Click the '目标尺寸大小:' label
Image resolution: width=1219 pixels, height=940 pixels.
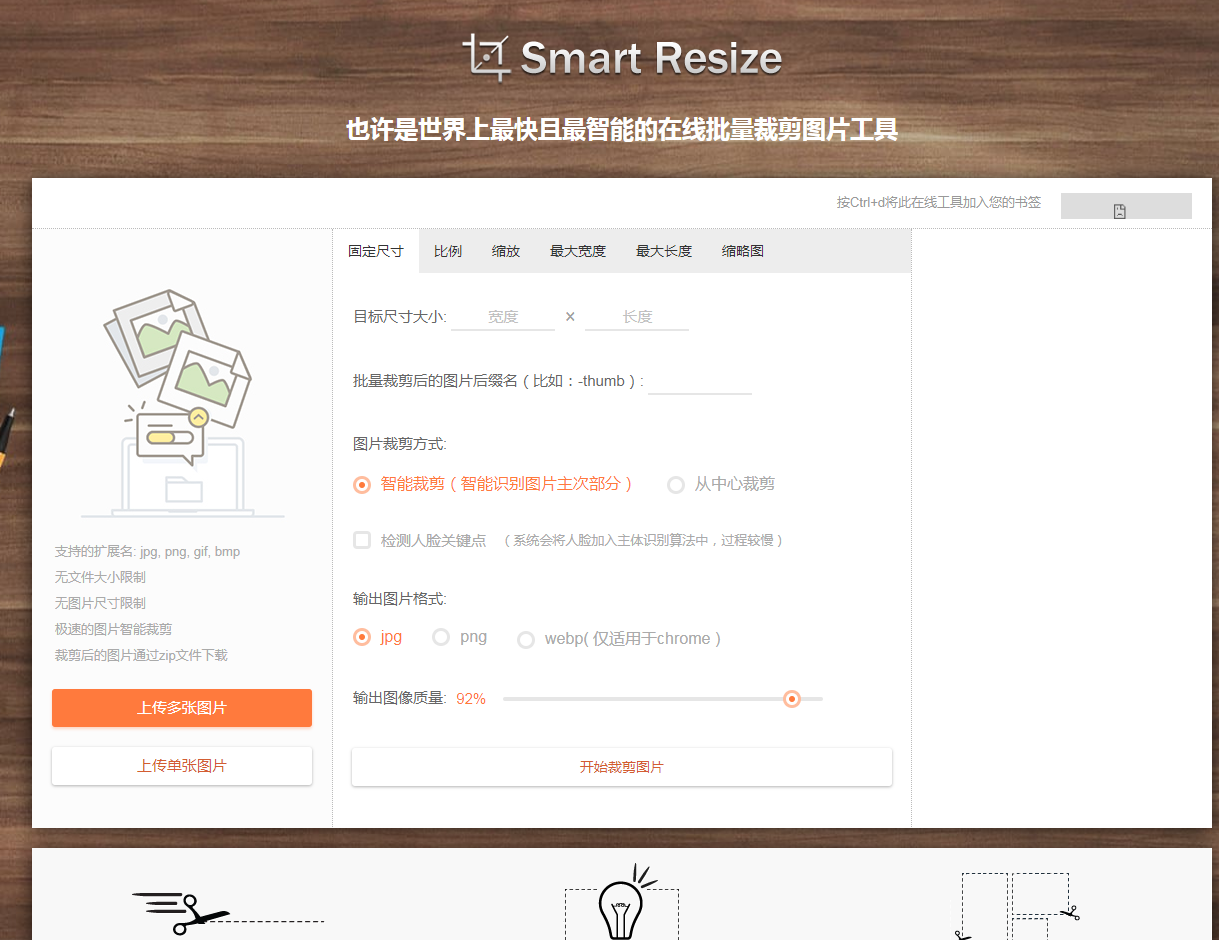(x=400, y=317)
